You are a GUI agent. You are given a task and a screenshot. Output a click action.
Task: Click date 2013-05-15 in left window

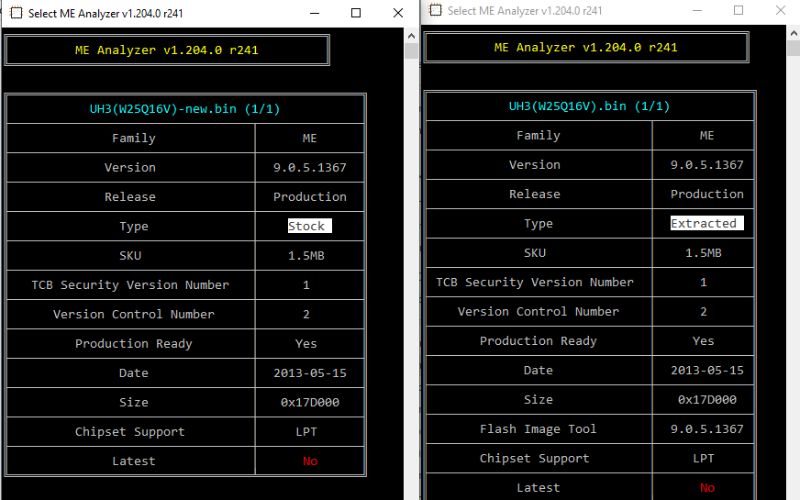click(x=310, y=373)
